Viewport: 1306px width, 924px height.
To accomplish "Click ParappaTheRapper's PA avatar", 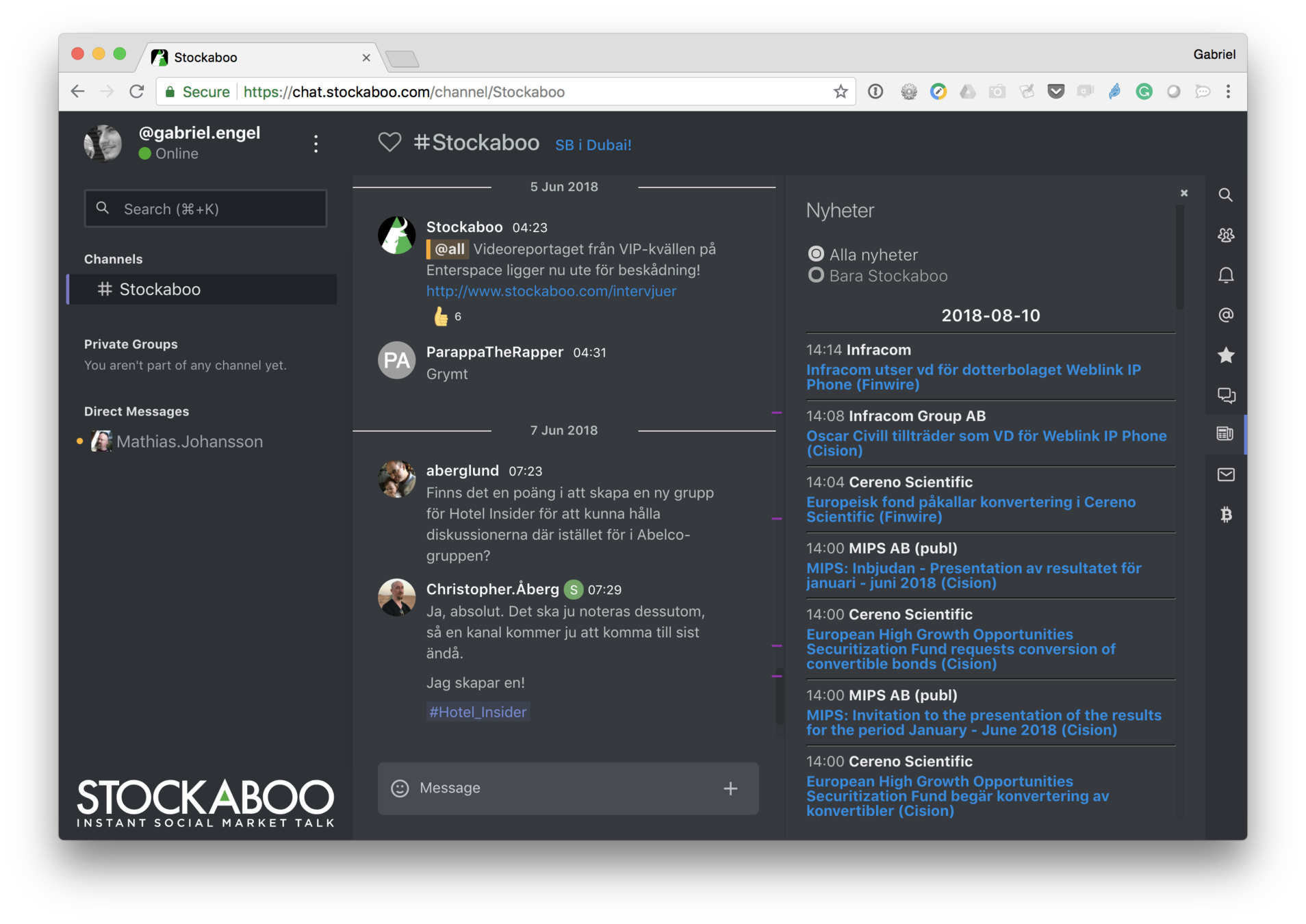I will tap(397, 360).
